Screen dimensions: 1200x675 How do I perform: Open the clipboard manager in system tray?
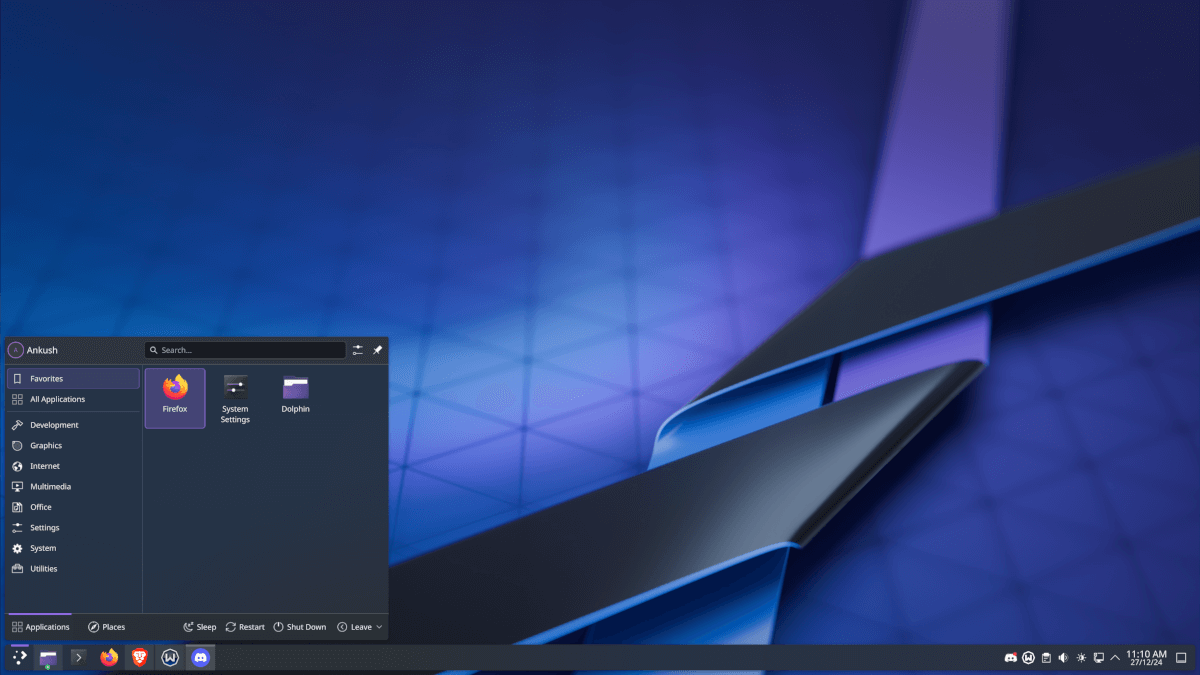(1047, 657)
